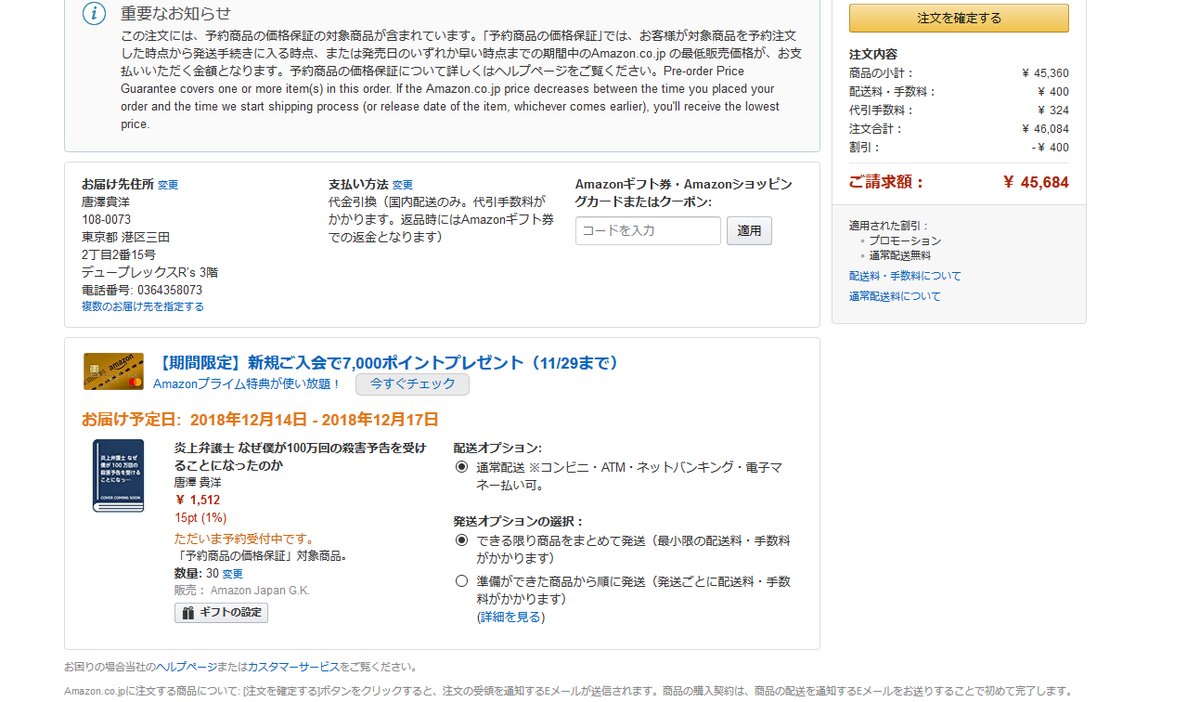
Task: Click the Amazon credit card image
Action: 113,371
